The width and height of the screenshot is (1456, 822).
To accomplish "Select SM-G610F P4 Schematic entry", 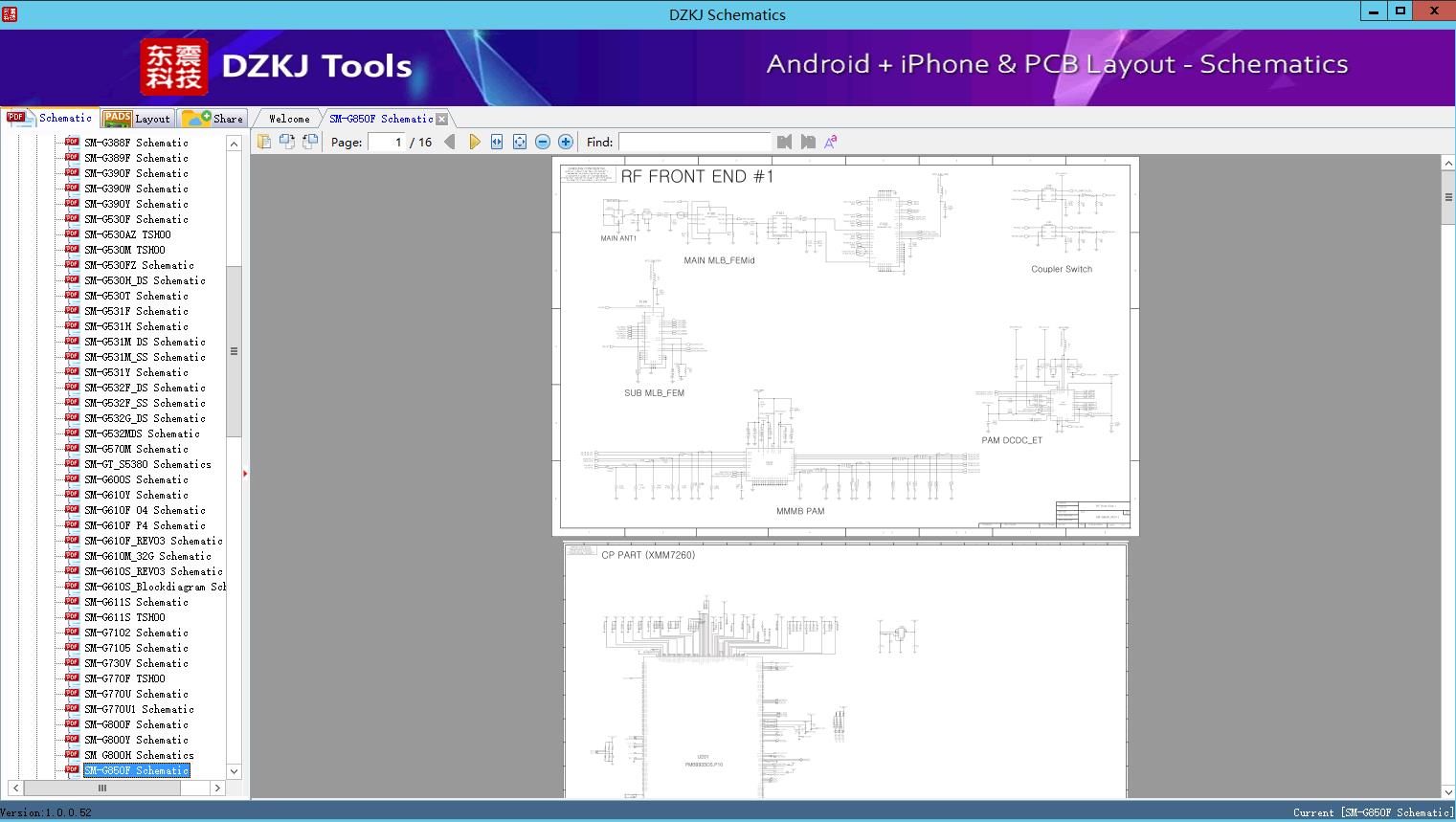I will pyautogui.click(x=145, y=525).
